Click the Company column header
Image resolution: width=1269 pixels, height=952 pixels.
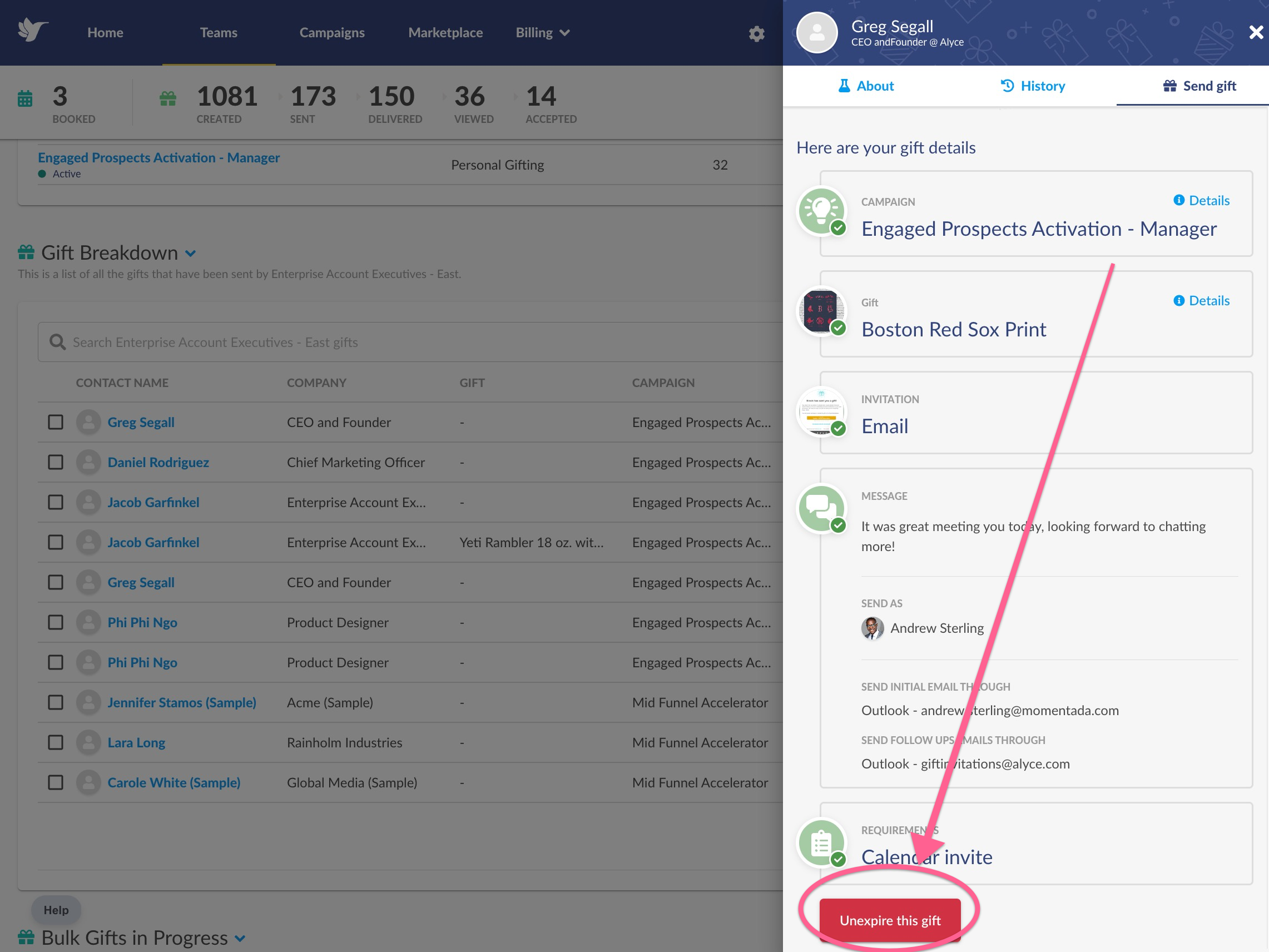tap(316, 383)
